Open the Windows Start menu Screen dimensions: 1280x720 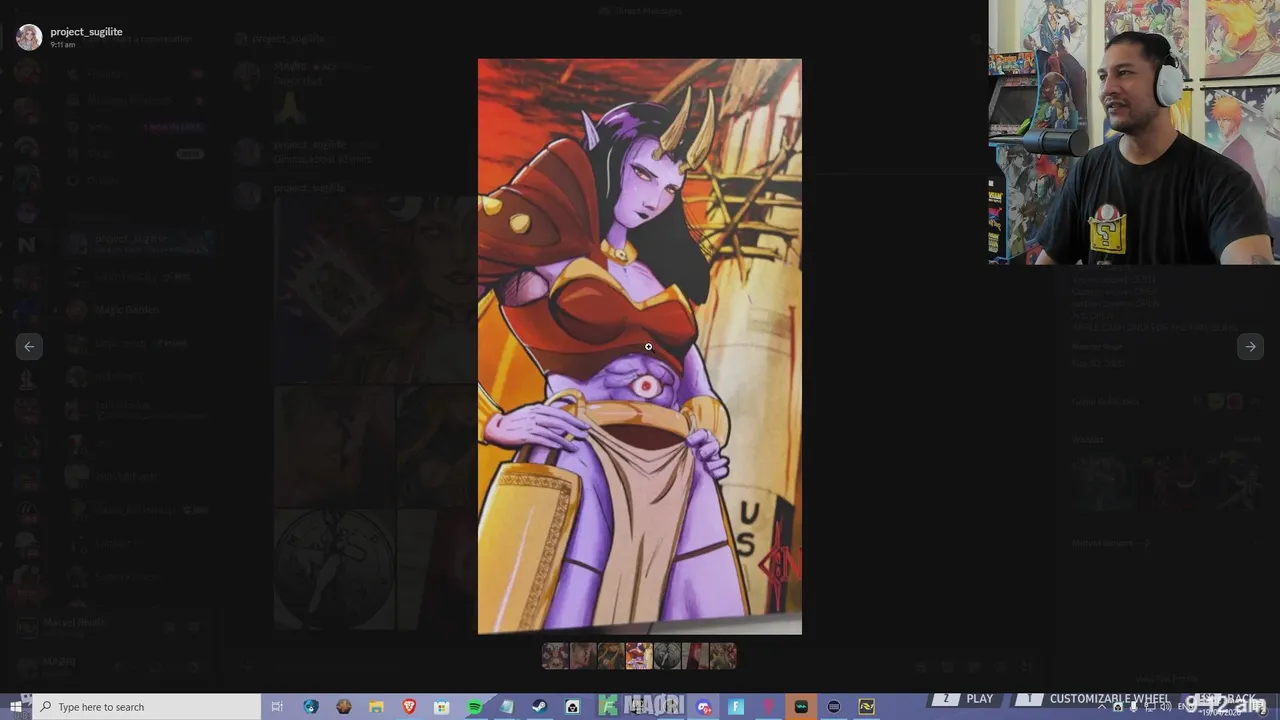tap(16, 707)
